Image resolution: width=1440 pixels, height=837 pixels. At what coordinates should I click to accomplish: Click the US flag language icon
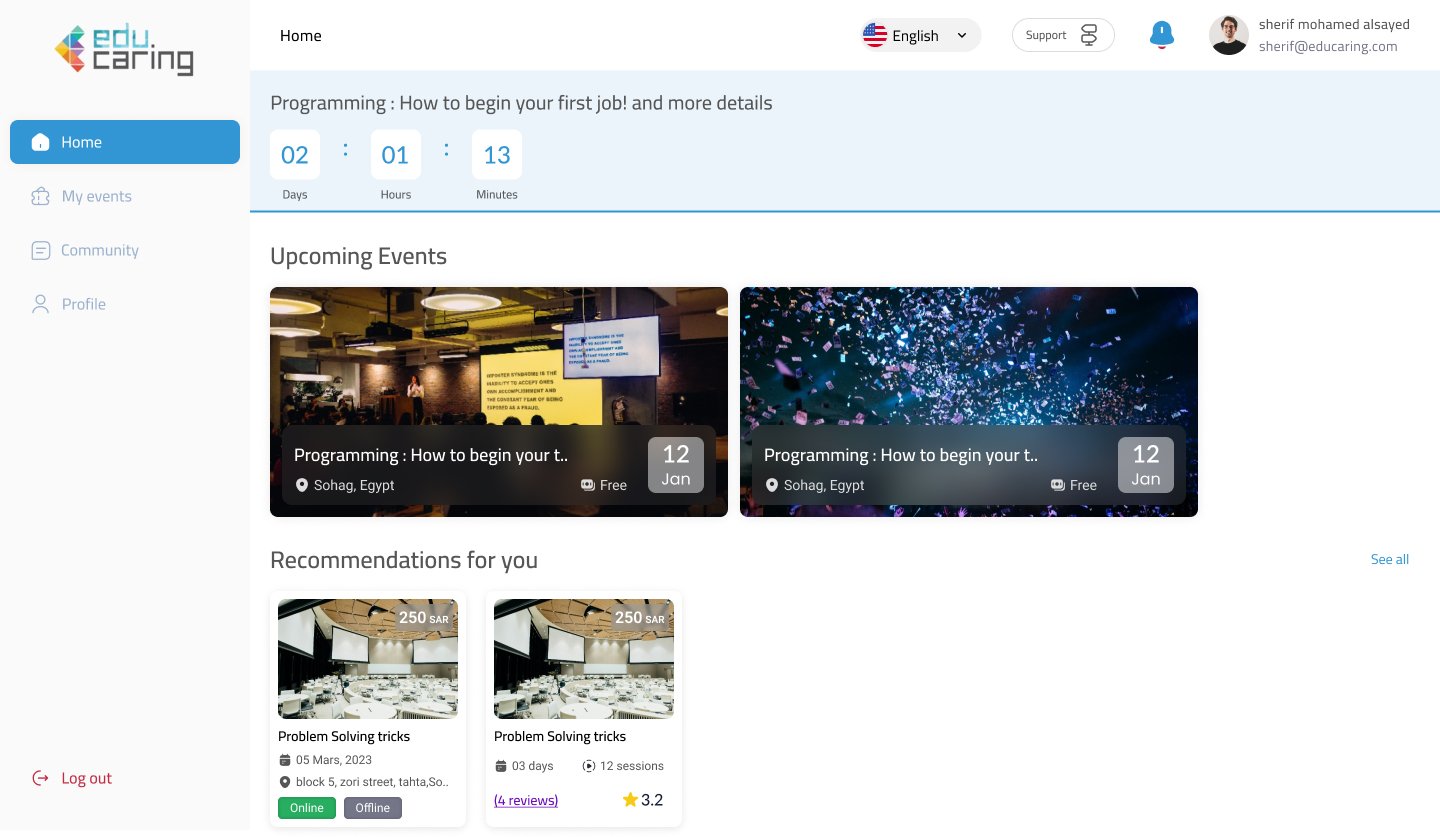click(875, 35)
